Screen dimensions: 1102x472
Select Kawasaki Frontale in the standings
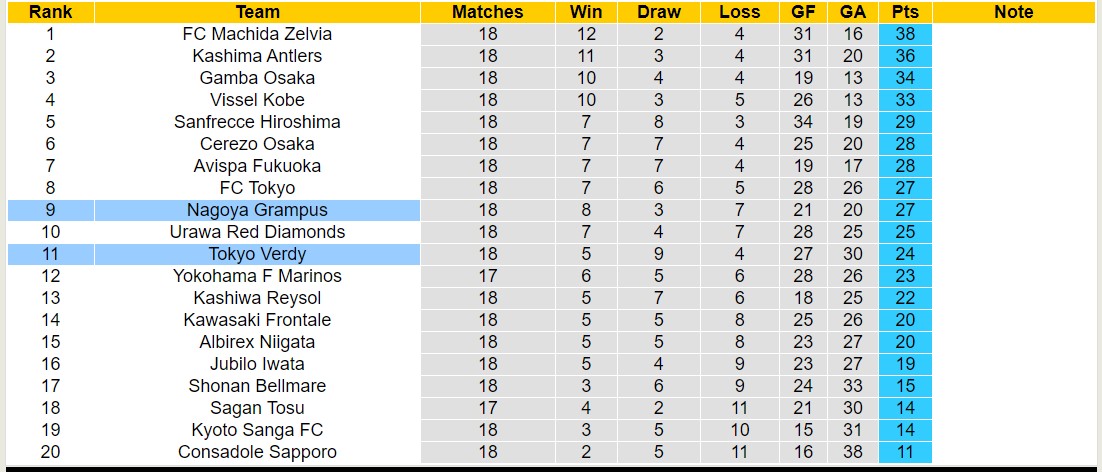tap(257, 320)
